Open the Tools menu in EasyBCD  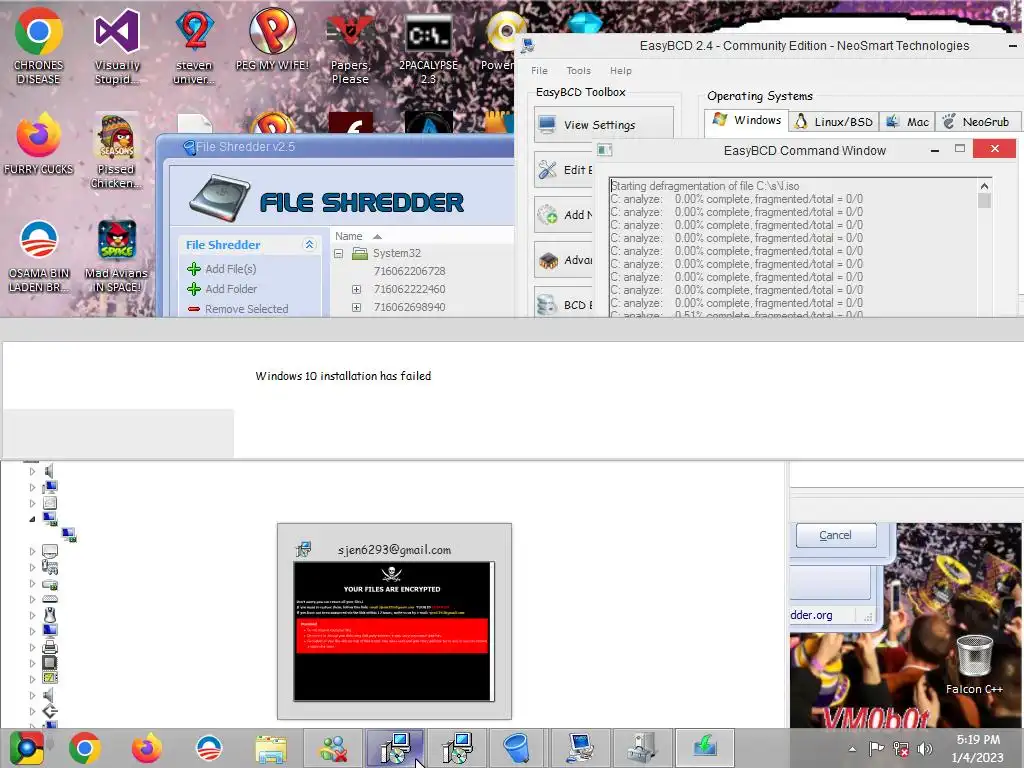[x=579, y=71]
